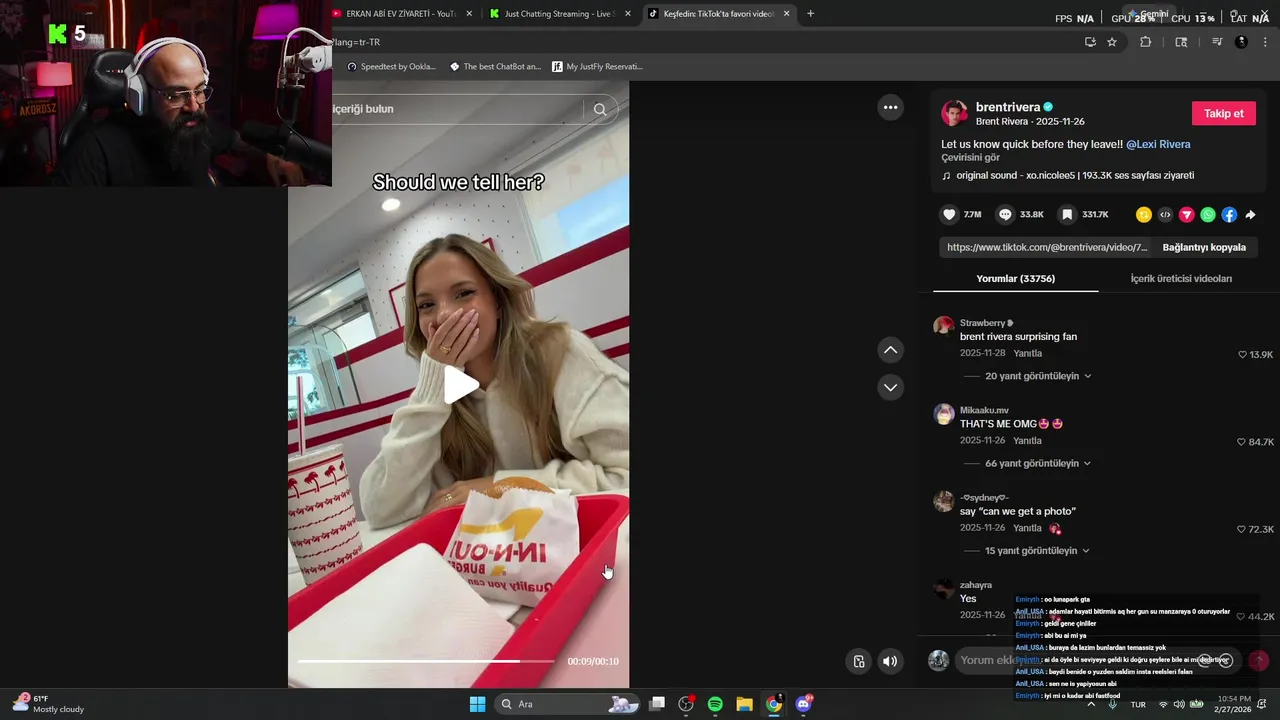The width and height of the screenshot is (1280, 720).
Task: Reply to Mikaaku.mv's comment via Yanıtla
Action: [1027, 440]
